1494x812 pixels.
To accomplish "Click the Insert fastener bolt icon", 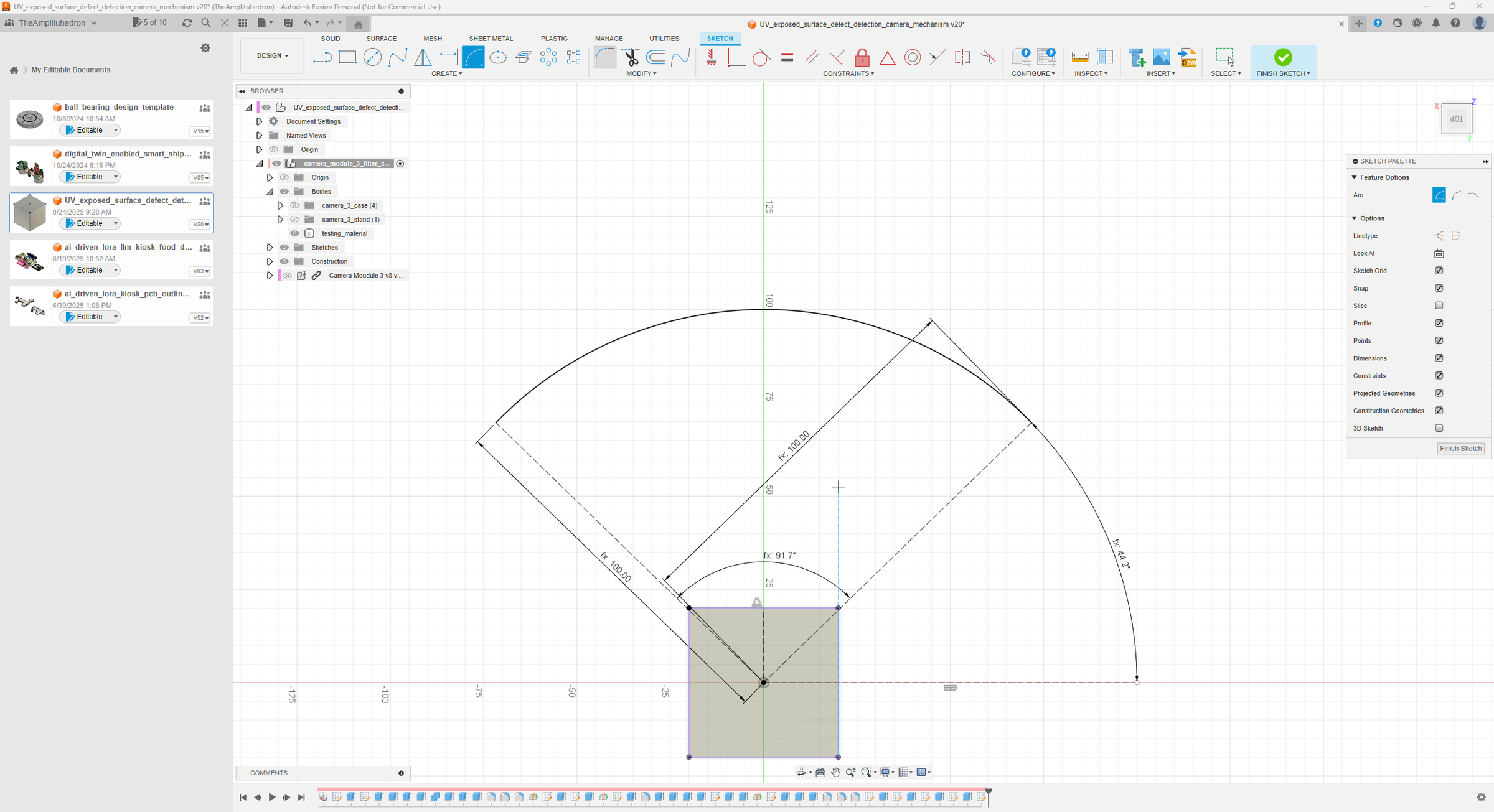I will click(x=1137, y=58).
